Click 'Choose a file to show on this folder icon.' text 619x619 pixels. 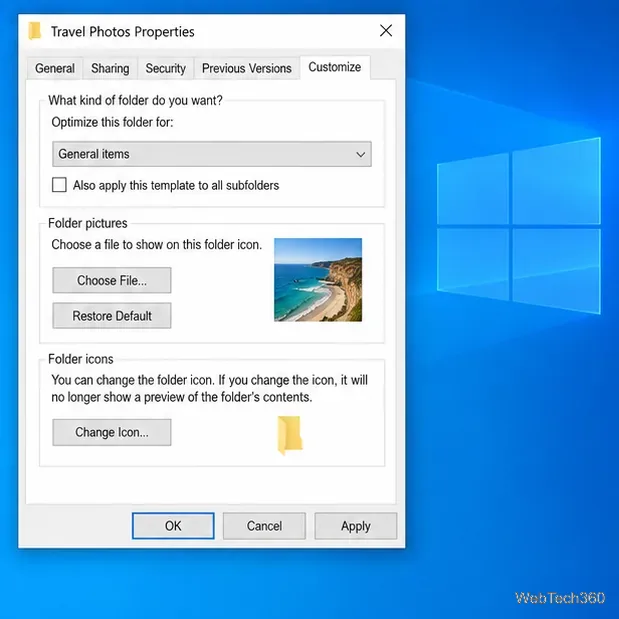coord(157,245)
